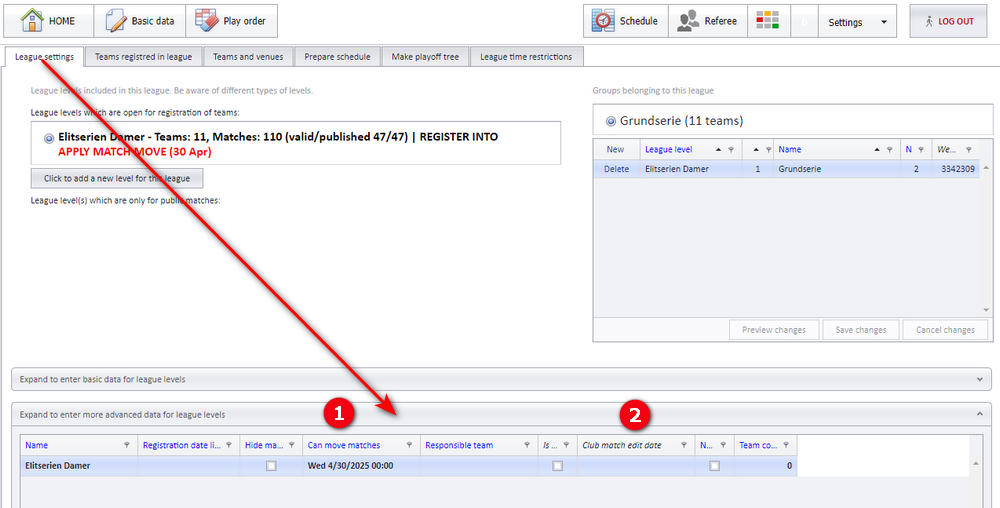Open the Referee section
This screenshot has height=508, width=1000.
pyautogui.click(x=708, y=21)
